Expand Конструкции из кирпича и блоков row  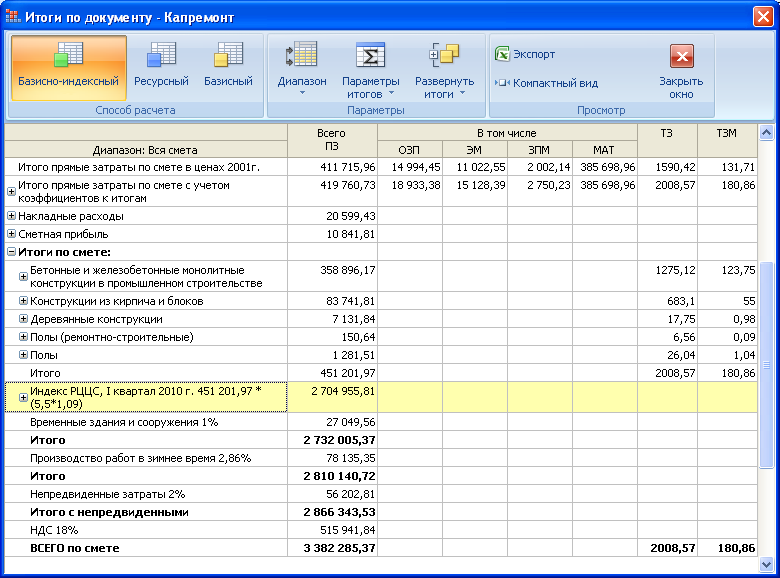23,301
